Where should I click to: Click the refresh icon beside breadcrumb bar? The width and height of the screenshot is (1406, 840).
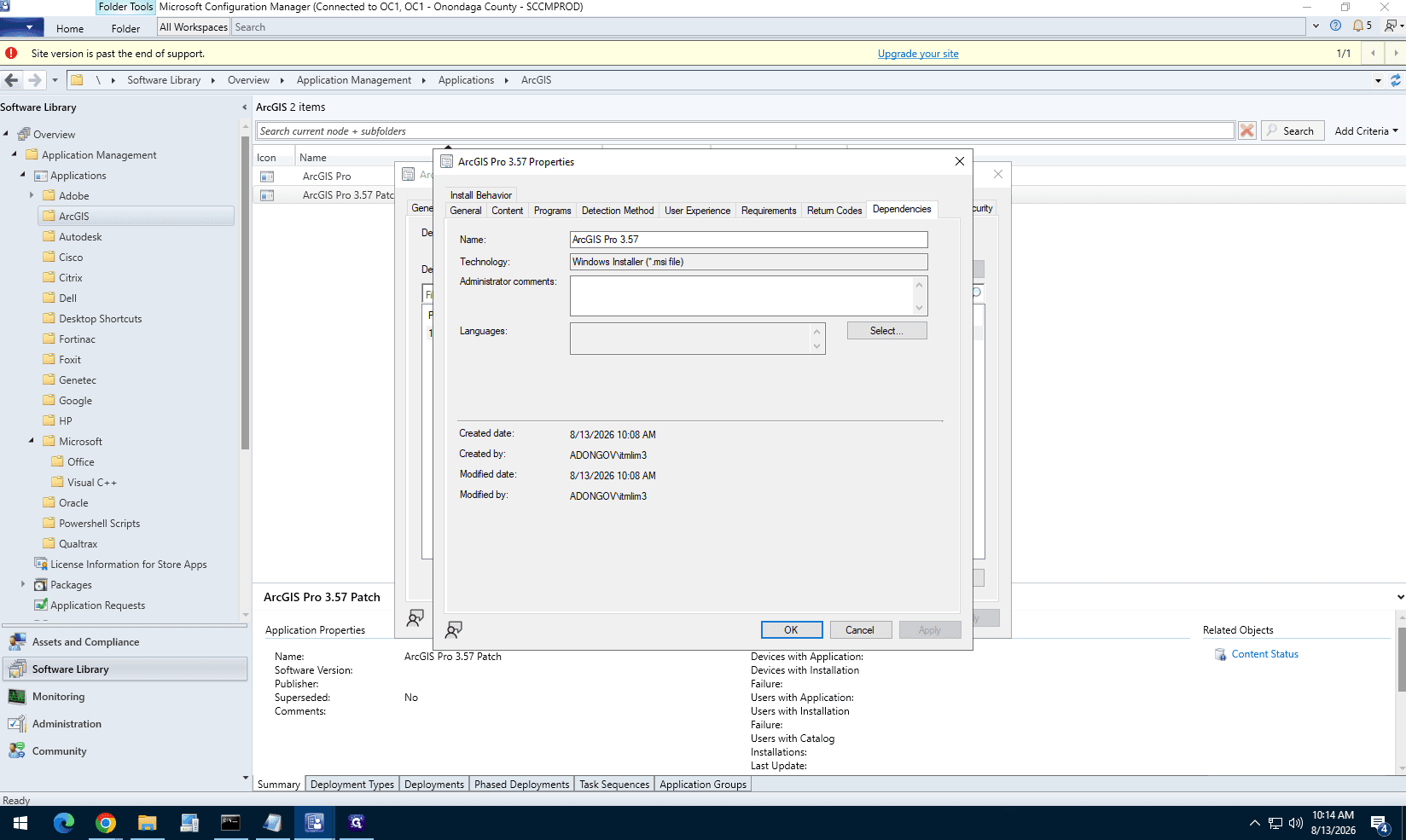[x=1396, y=80]
